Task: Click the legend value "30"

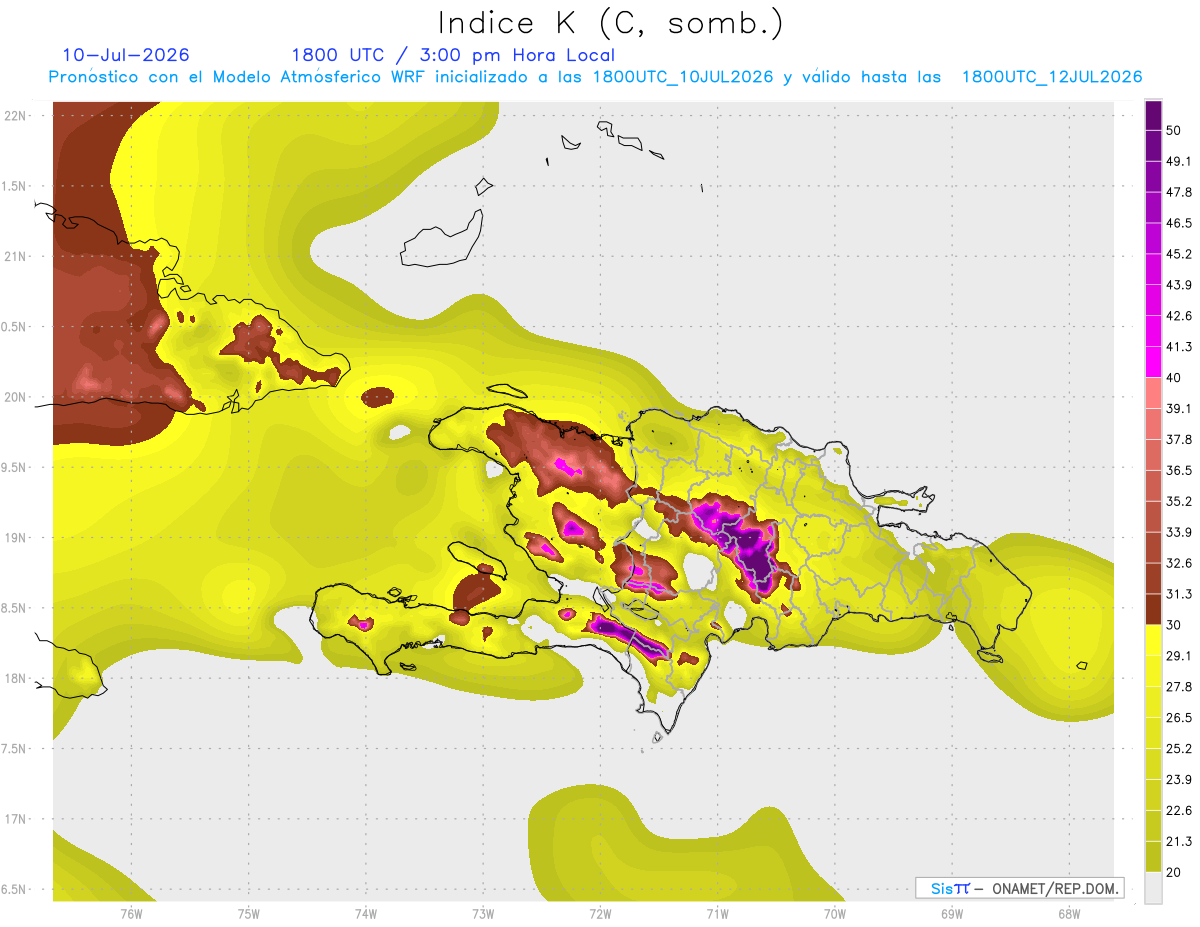Action: pyautogui.click(x=1175, y=625)
